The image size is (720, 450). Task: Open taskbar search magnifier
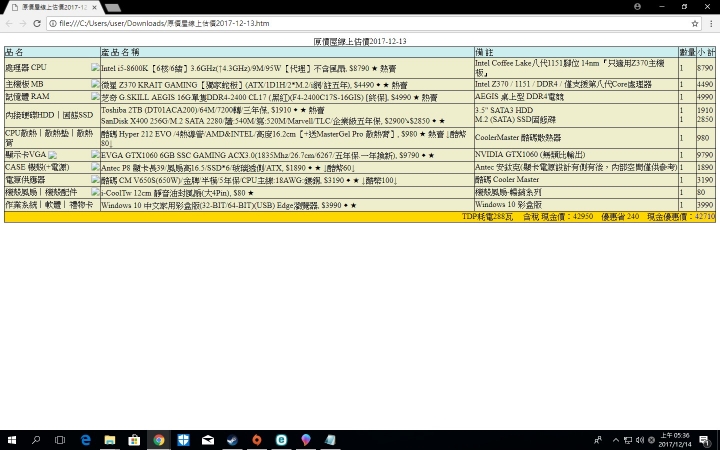[x=36, y=440]
